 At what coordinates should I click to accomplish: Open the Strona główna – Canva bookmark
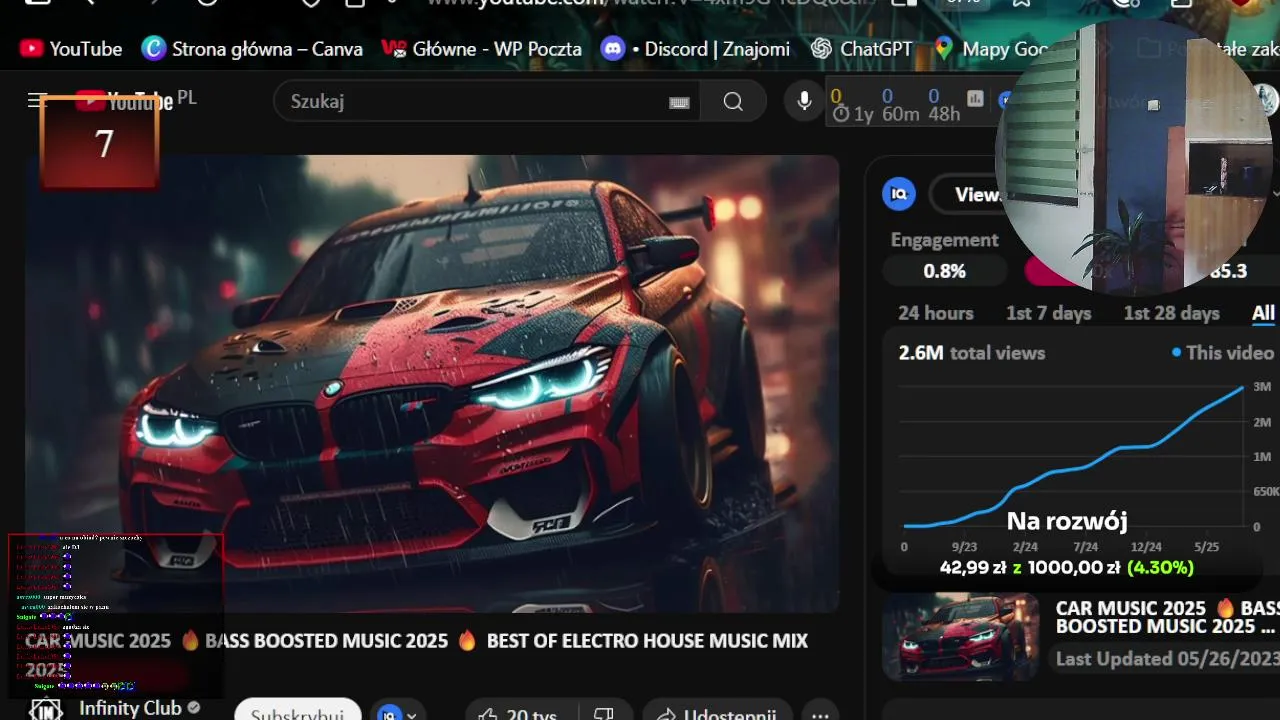(x=254, y=48)
